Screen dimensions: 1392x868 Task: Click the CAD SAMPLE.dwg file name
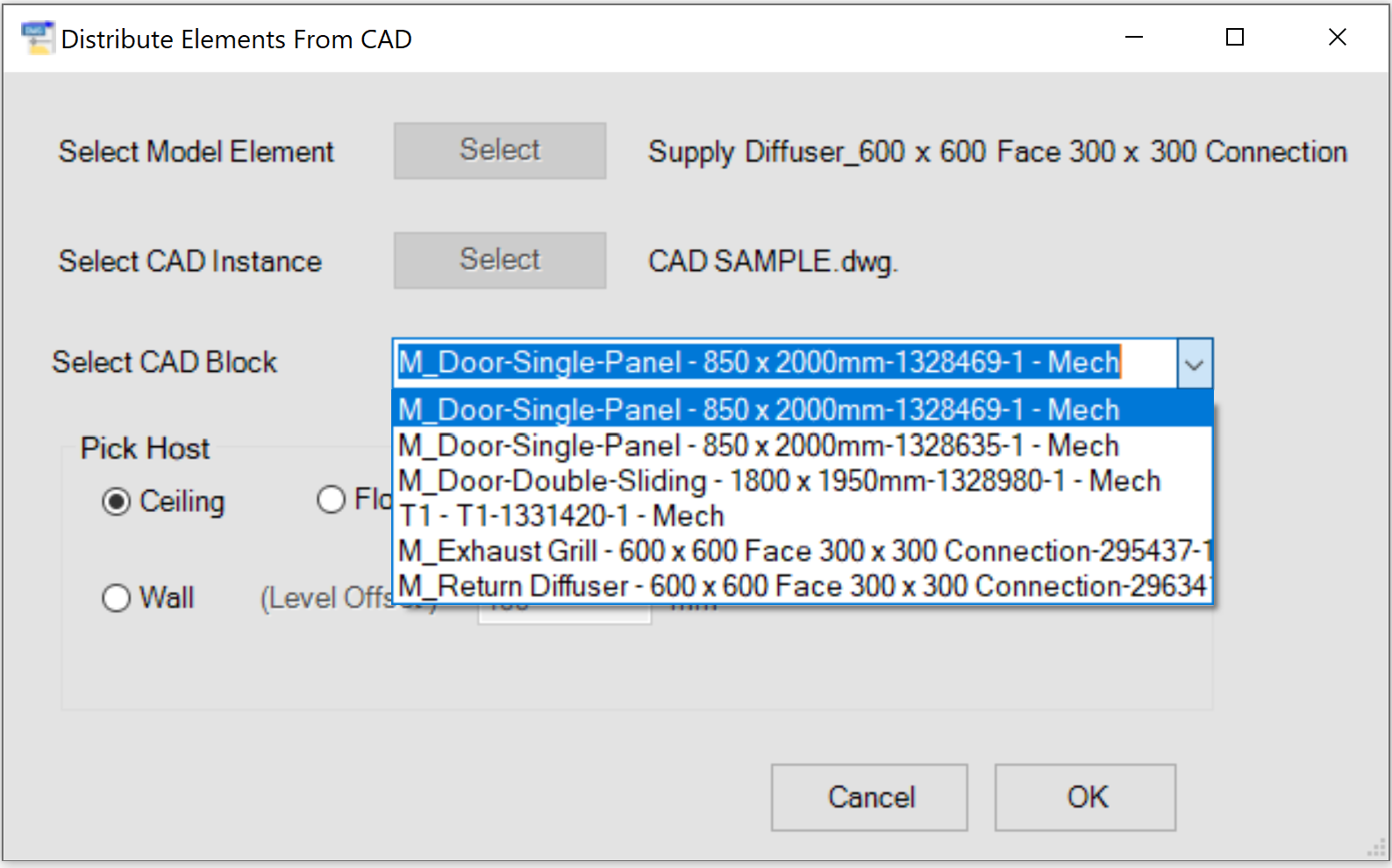(773, 261)
